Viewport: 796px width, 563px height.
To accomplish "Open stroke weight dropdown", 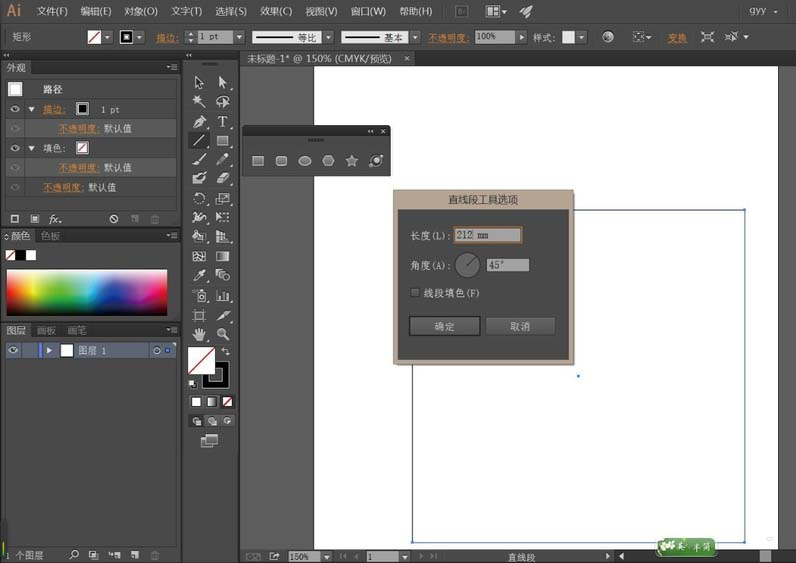I will point(239,37).
